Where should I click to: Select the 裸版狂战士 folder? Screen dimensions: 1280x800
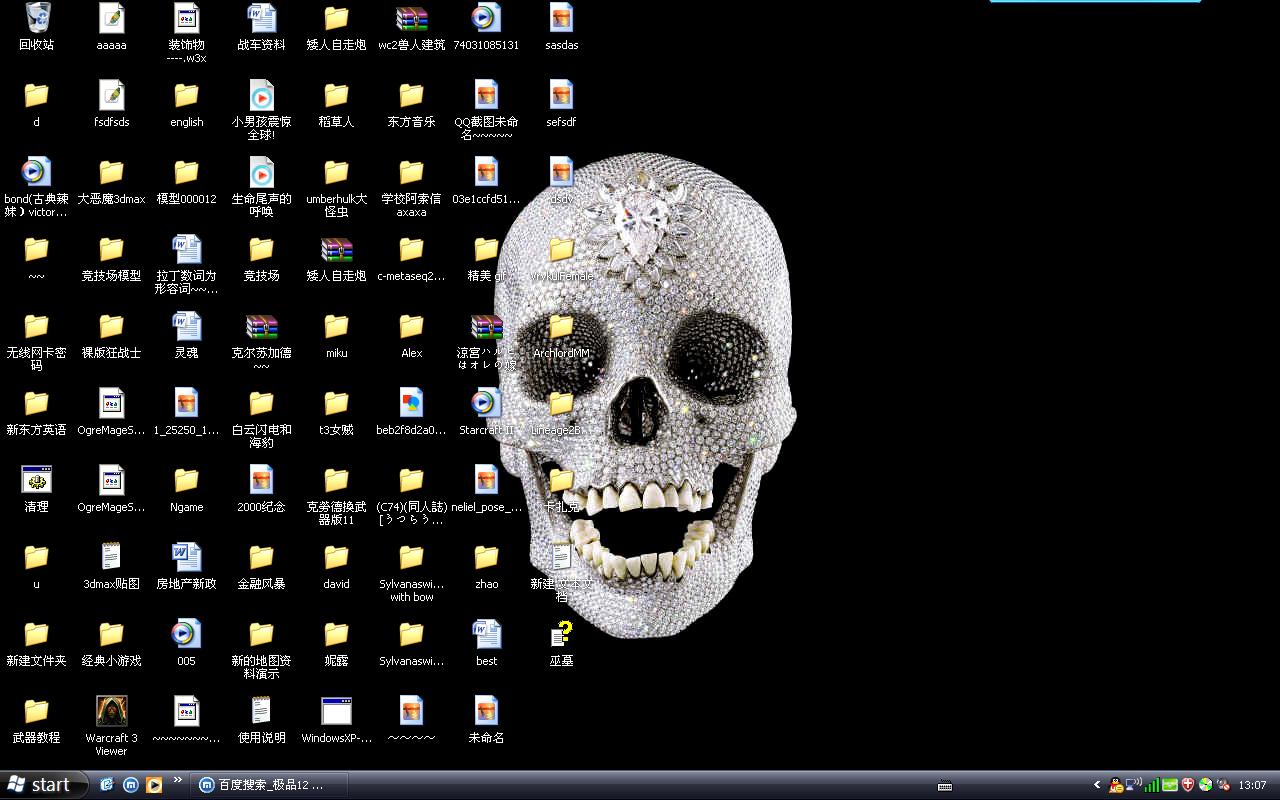[111, 326]
